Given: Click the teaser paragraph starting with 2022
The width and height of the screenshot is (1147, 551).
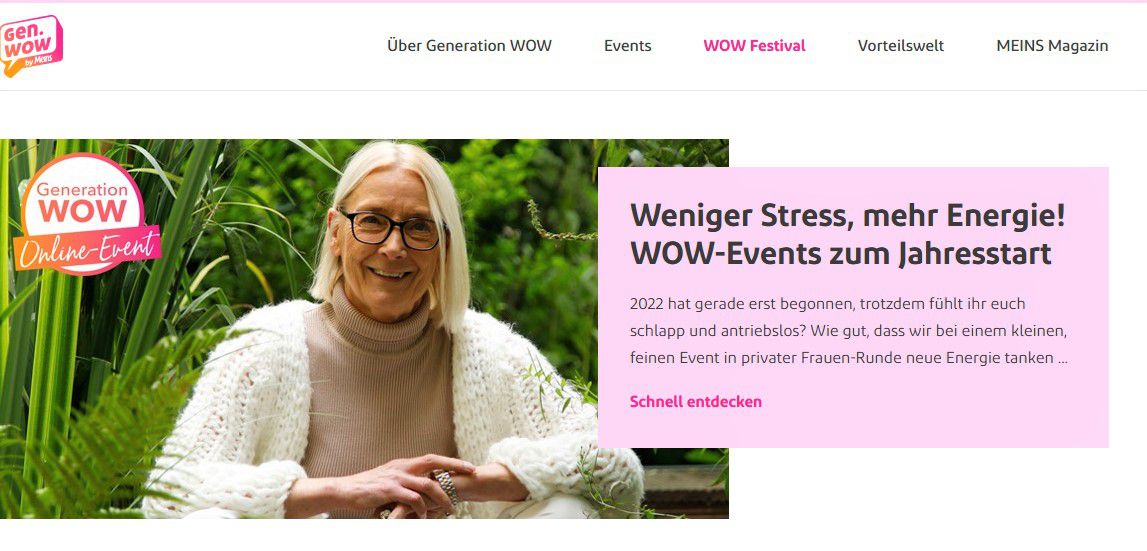Looking at the screenshot, I should click(x=849, y=331).
